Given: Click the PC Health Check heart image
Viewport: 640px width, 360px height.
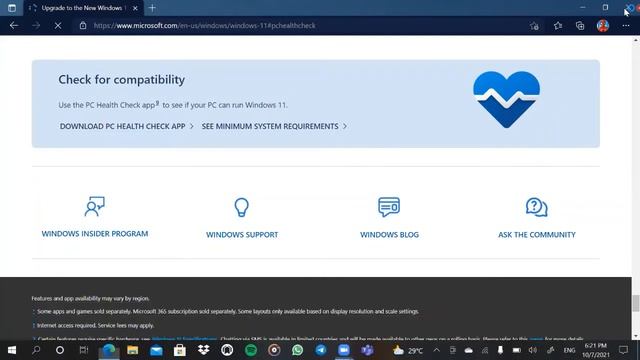Looking at the screenshot, I should pos(507,99).
